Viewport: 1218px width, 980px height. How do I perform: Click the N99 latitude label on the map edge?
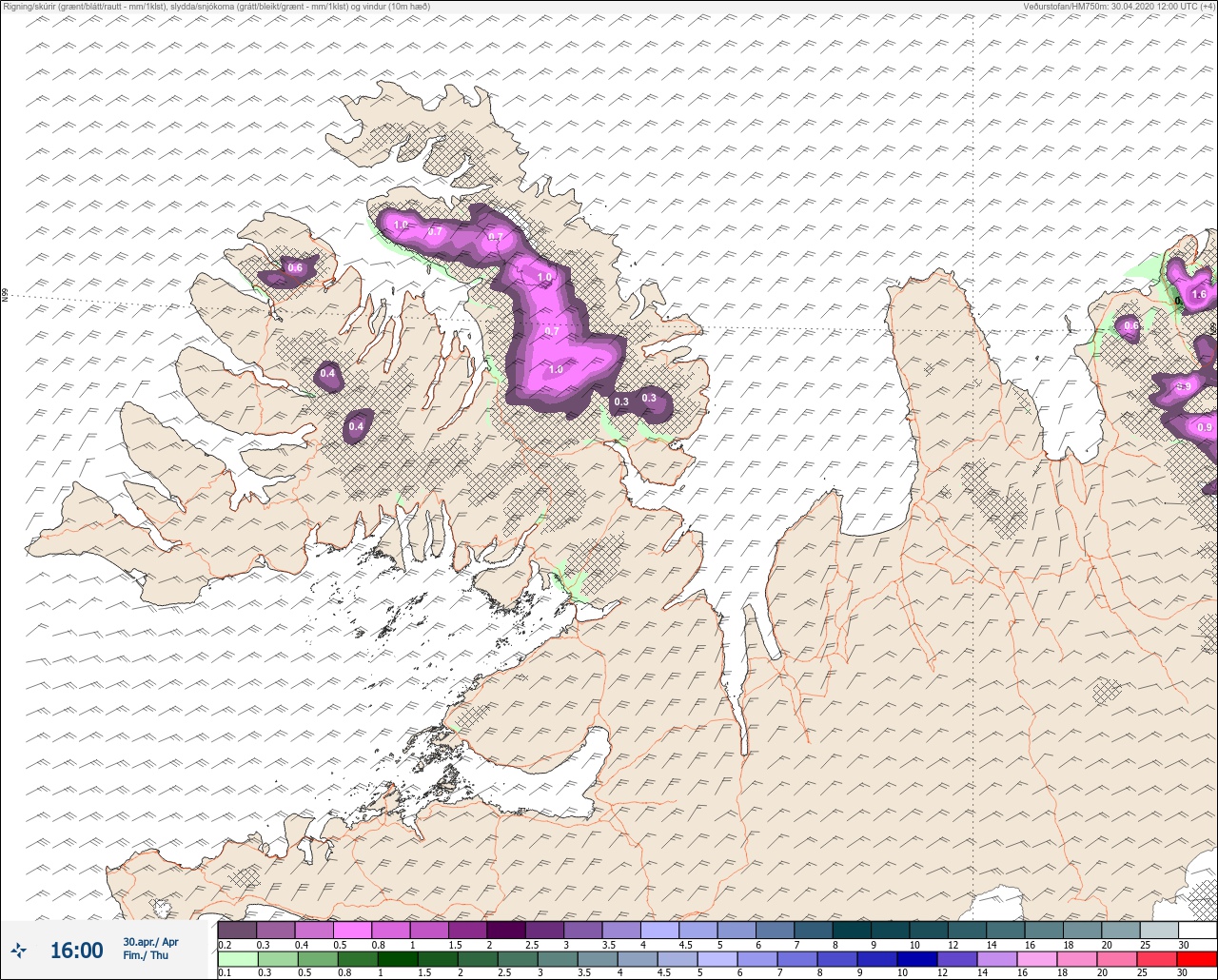click(5, 295)
